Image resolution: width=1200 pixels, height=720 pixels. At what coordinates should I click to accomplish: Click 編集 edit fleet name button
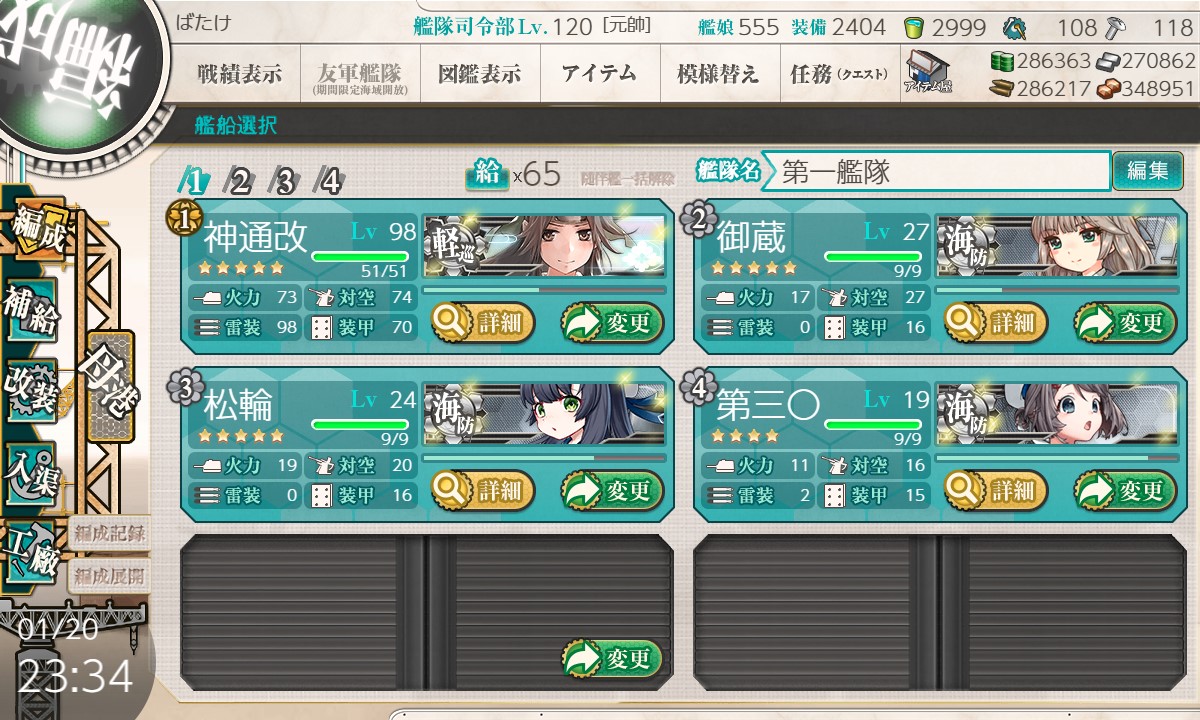click(x=1147, y=171)
